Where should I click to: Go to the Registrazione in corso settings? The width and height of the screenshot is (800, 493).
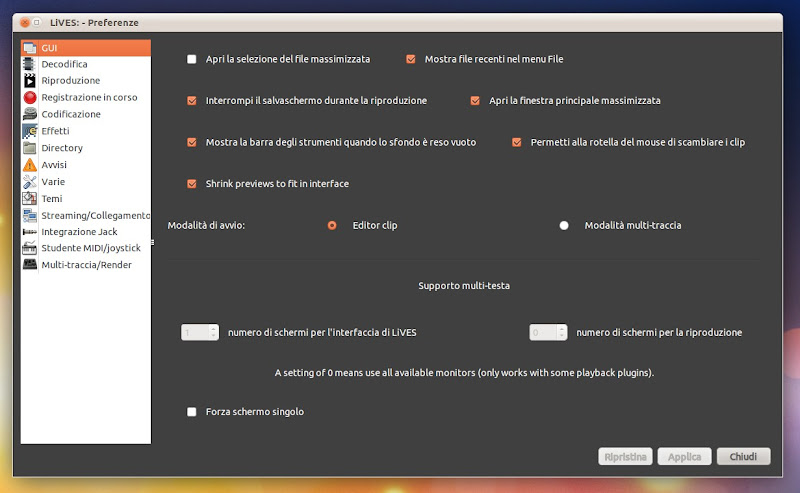tap(89, 97)
